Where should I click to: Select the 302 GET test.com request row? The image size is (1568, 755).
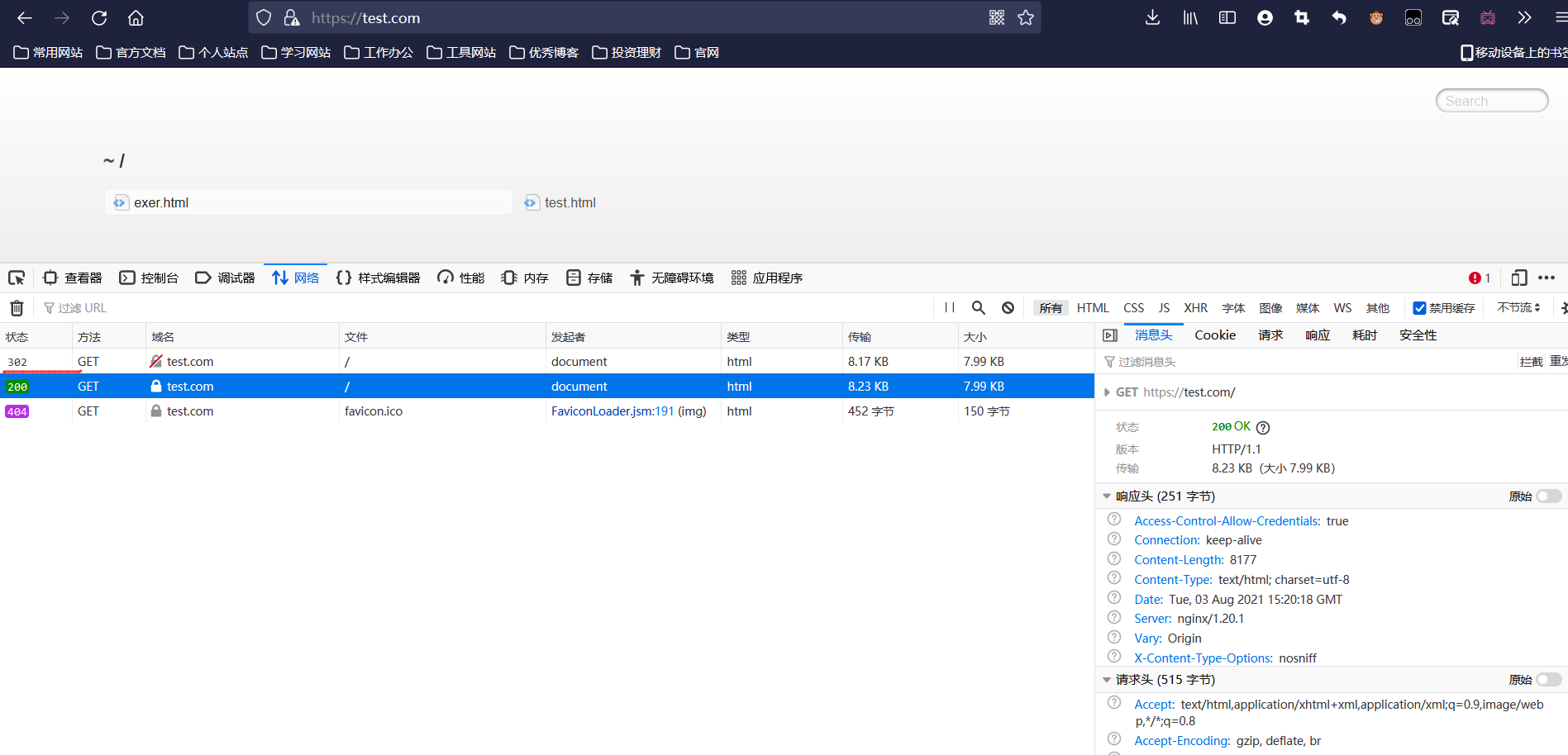tap(547, 362)
